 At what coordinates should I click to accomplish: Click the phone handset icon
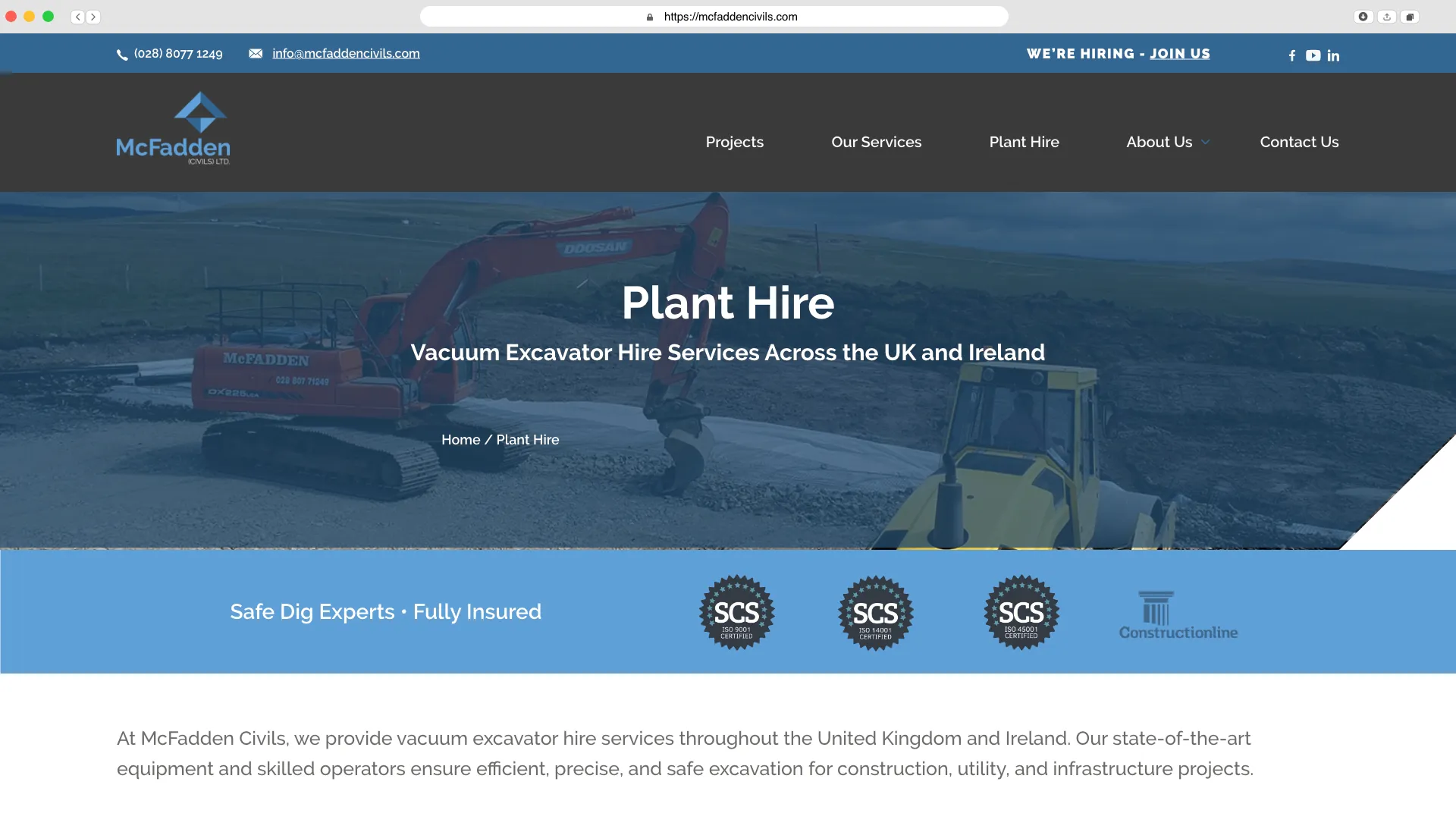tap(122, 55)
